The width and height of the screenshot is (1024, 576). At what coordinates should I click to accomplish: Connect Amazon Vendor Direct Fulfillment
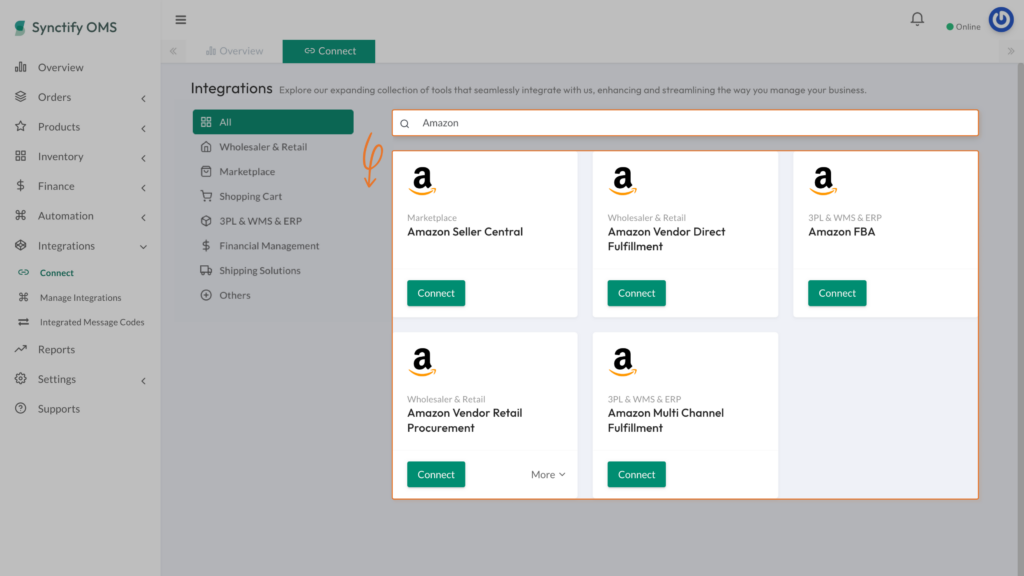(637, 293)
